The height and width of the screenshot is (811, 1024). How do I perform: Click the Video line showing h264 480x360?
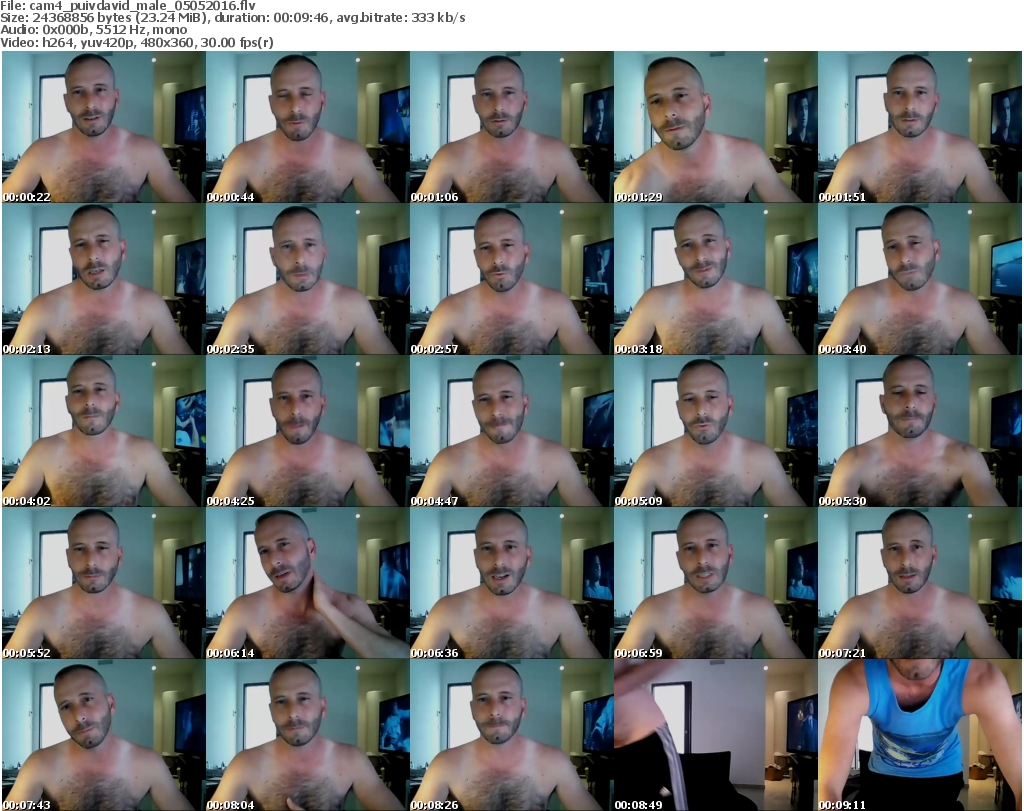(x=136, y=42)
